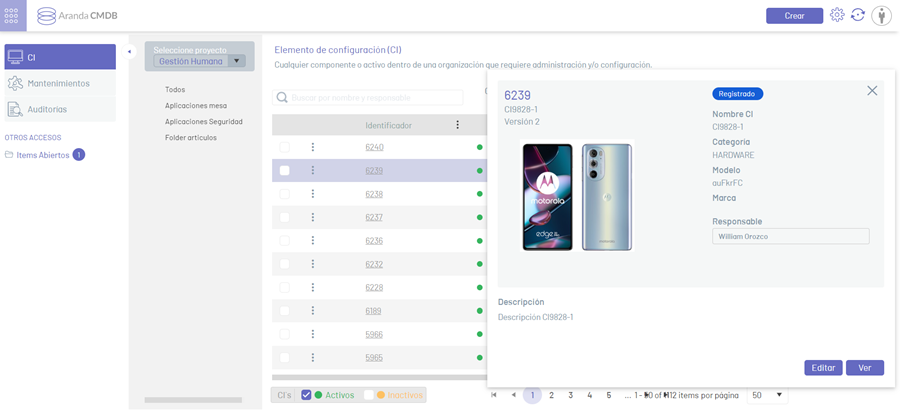The height and width of the screenshot is (412, 900).
Task: Go to page 2
Action: (551, 395)
